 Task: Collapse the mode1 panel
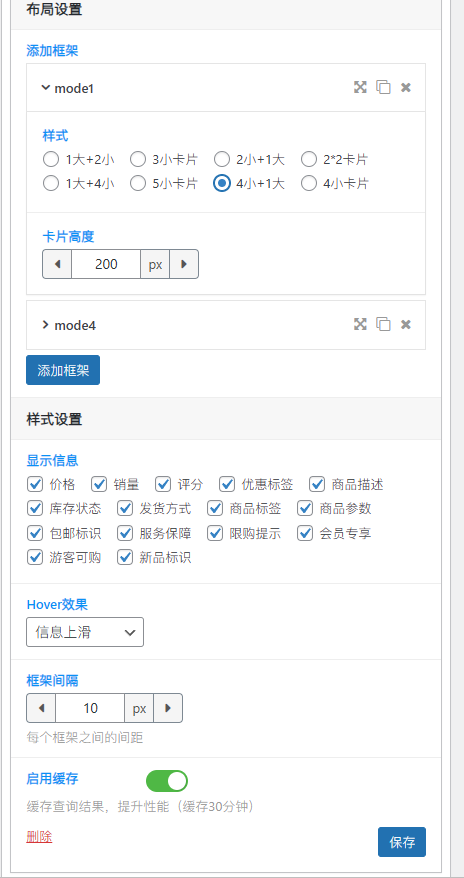point(46,88)
